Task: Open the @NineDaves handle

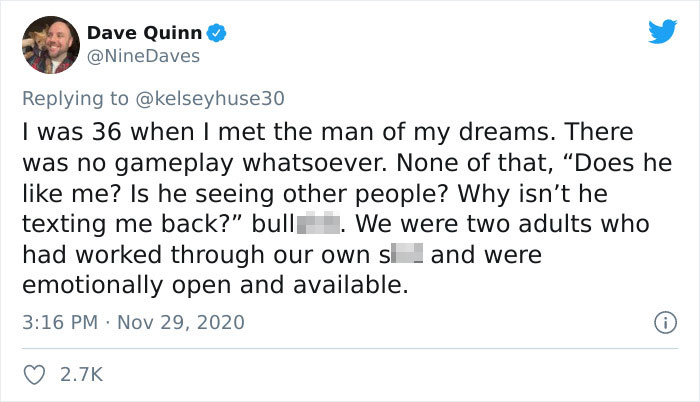Action: coord(152,57)
